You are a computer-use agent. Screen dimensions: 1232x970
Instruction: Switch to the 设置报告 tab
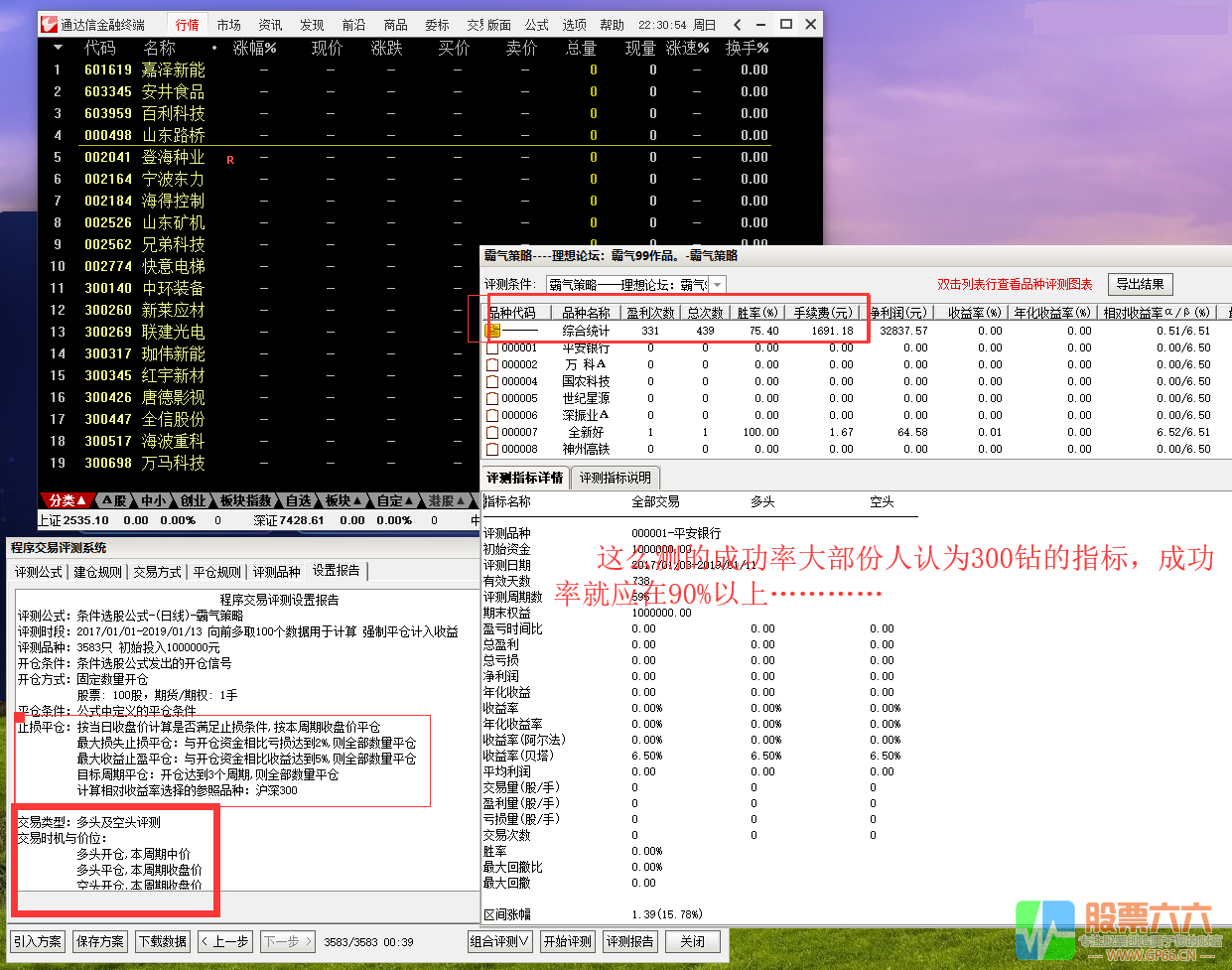(336, 571)
